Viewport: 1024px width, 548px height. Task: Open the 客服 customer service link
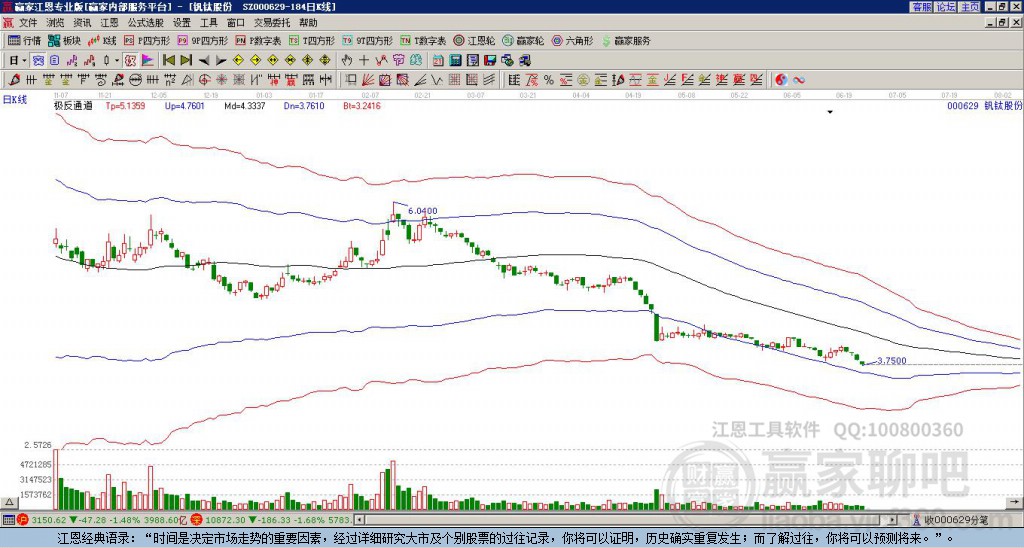tap(921, 7)
